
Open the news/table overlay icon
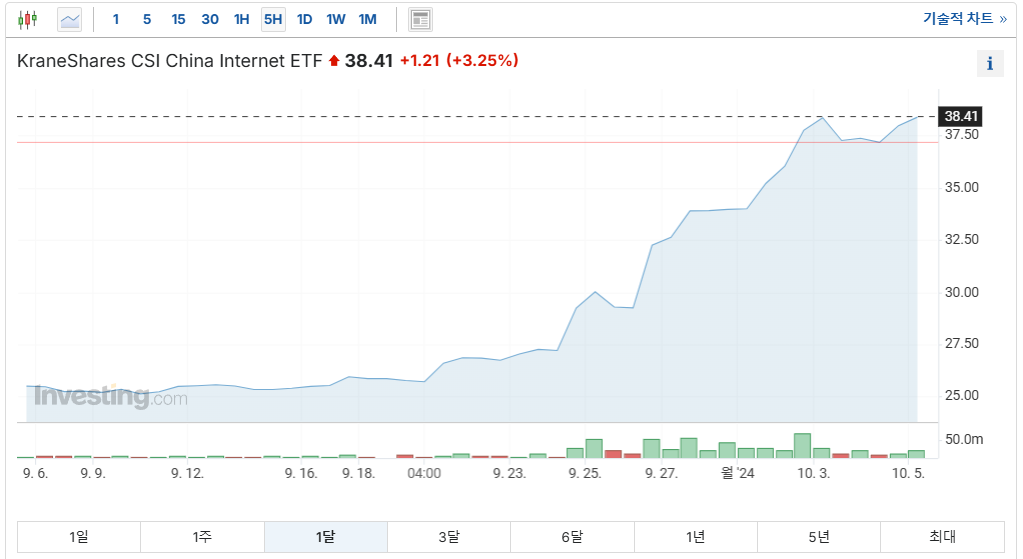(420, 20)
